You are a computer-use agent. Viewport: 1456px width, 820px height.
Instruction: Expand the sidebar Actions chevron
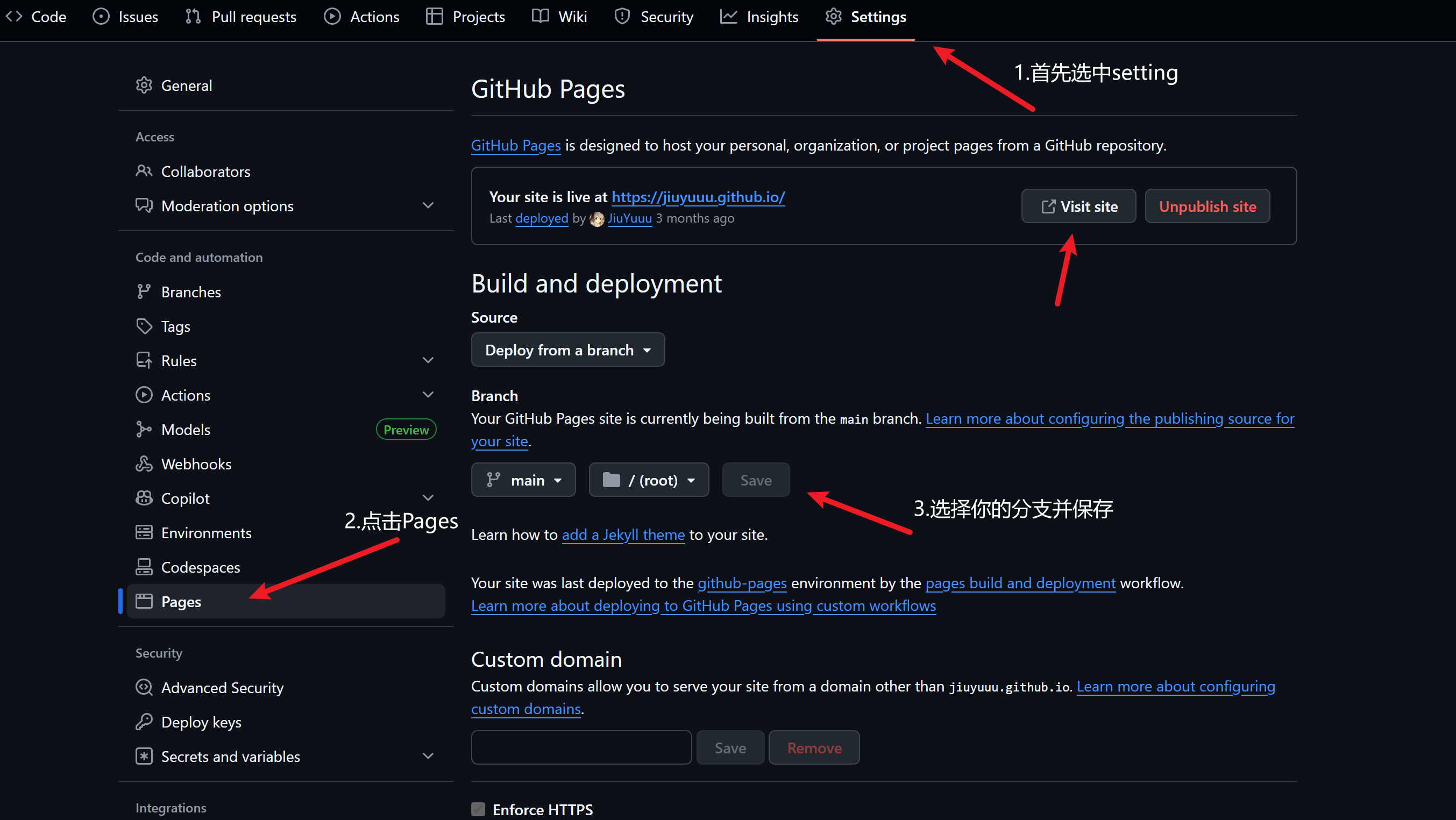[429, 395]
